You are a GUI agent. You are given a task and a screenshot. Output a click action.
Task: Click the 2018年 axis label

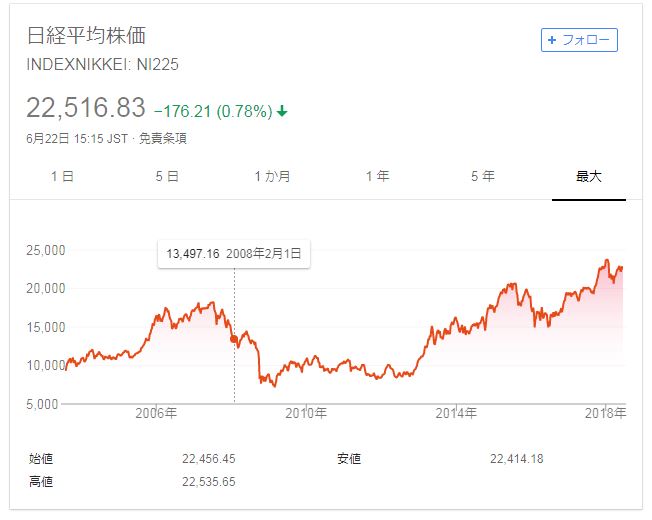pyautogui.click(x=605, y=413)
